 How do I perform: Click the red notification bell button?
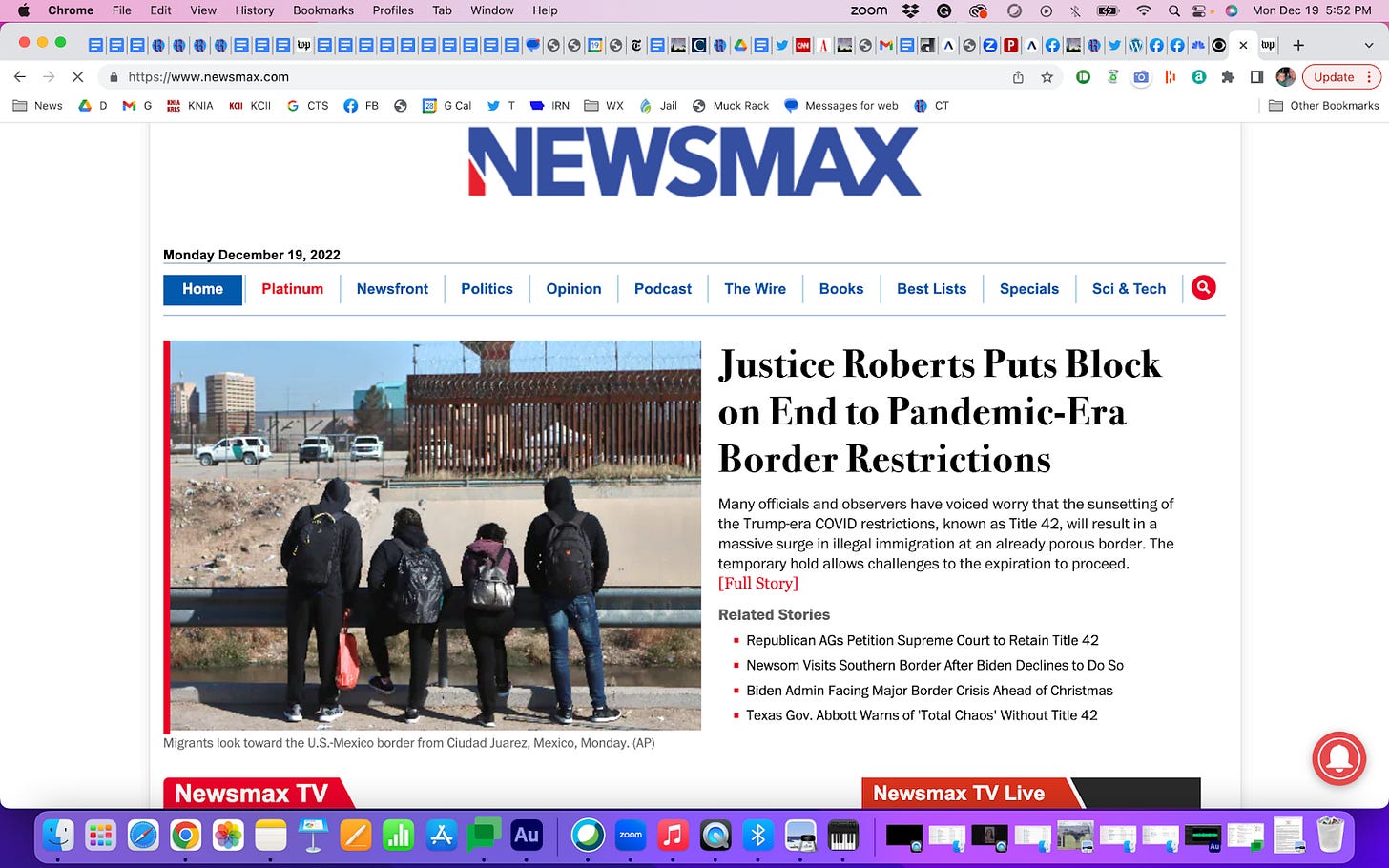click(1338, 757)
